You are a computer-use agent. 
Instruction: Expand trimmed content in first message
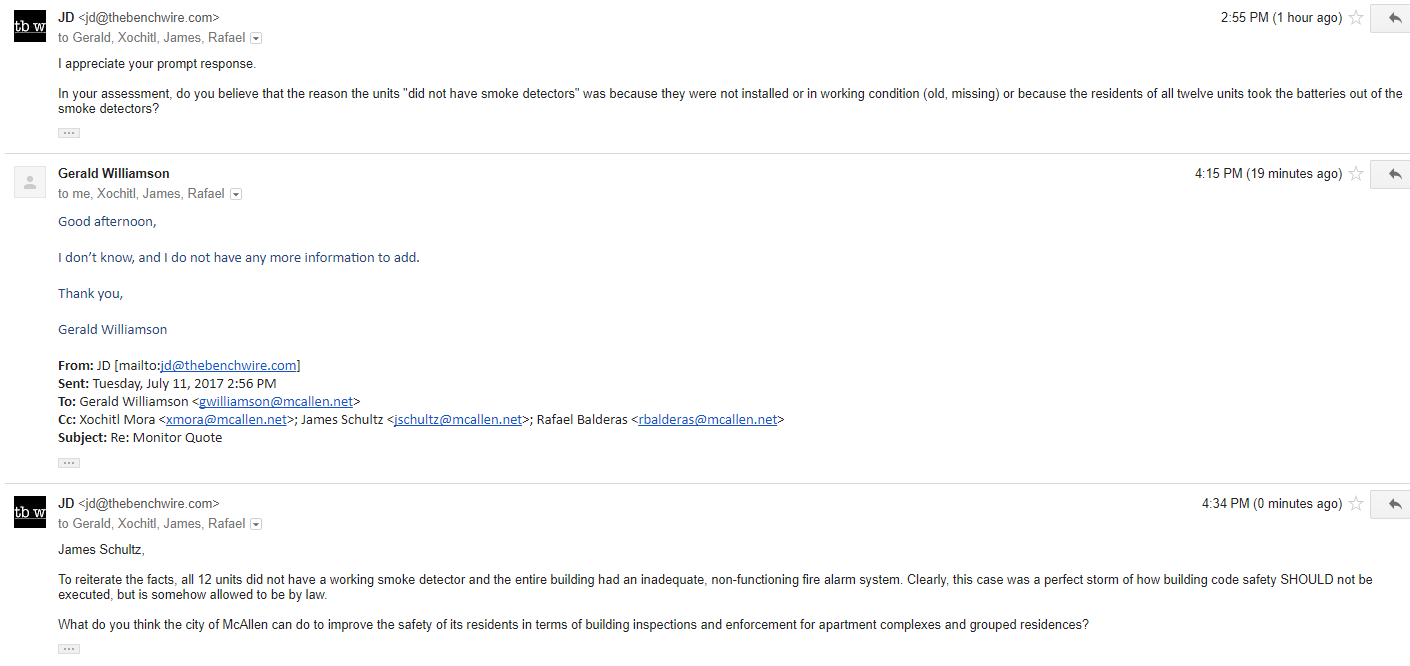tap(69, 133)
